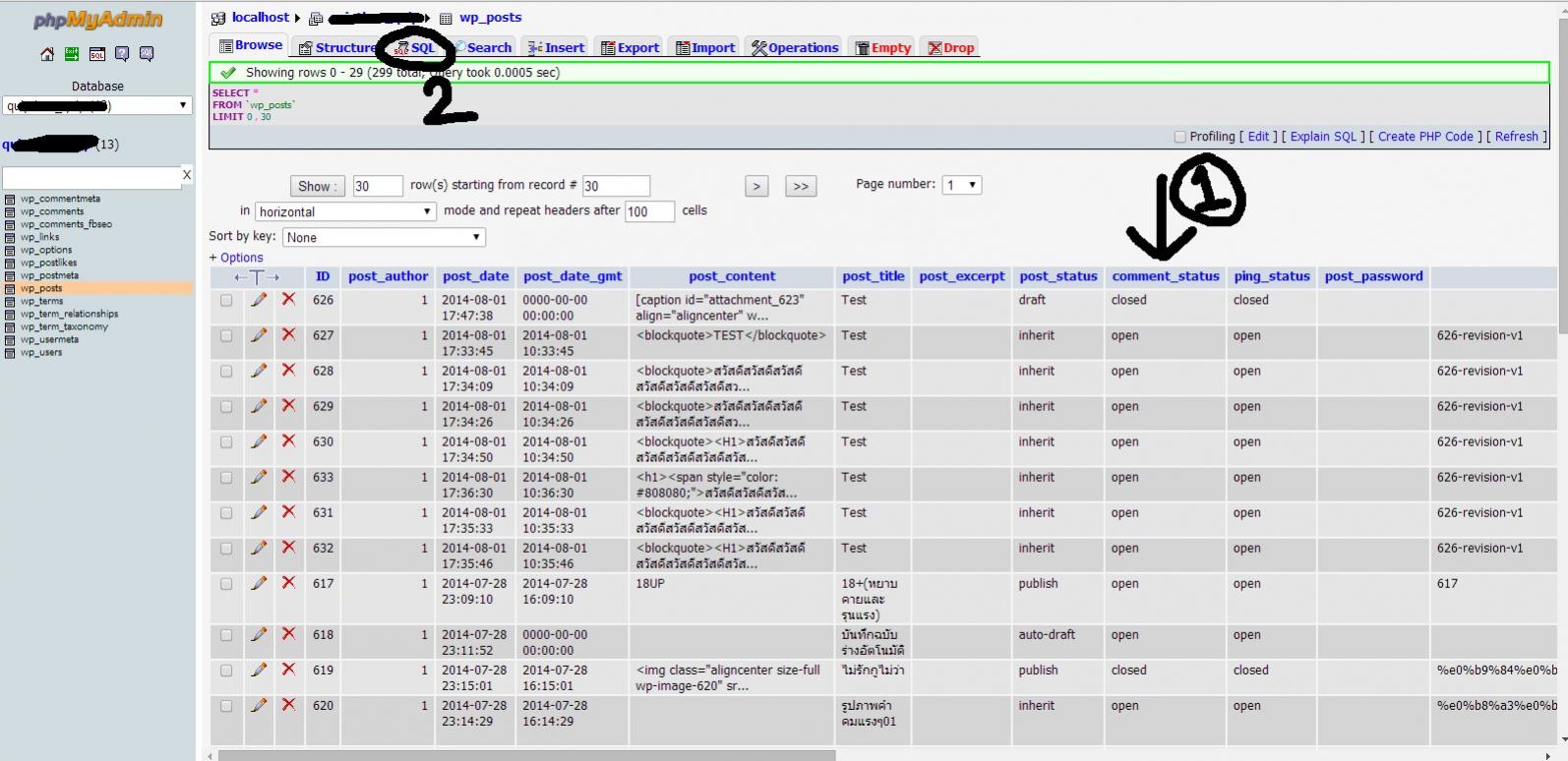Click the edit pencil for row 632

[x=259, y=548]
